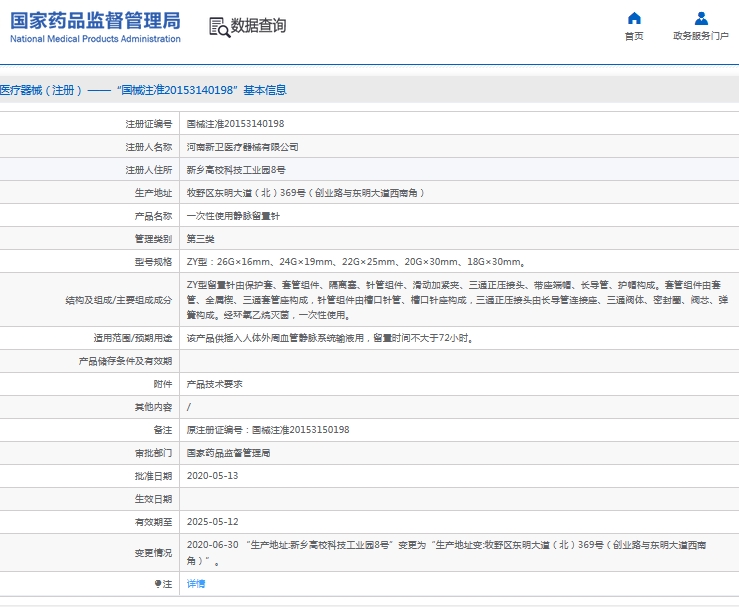Click production address 牧野区东明大道（北）369号

[305, 193]
